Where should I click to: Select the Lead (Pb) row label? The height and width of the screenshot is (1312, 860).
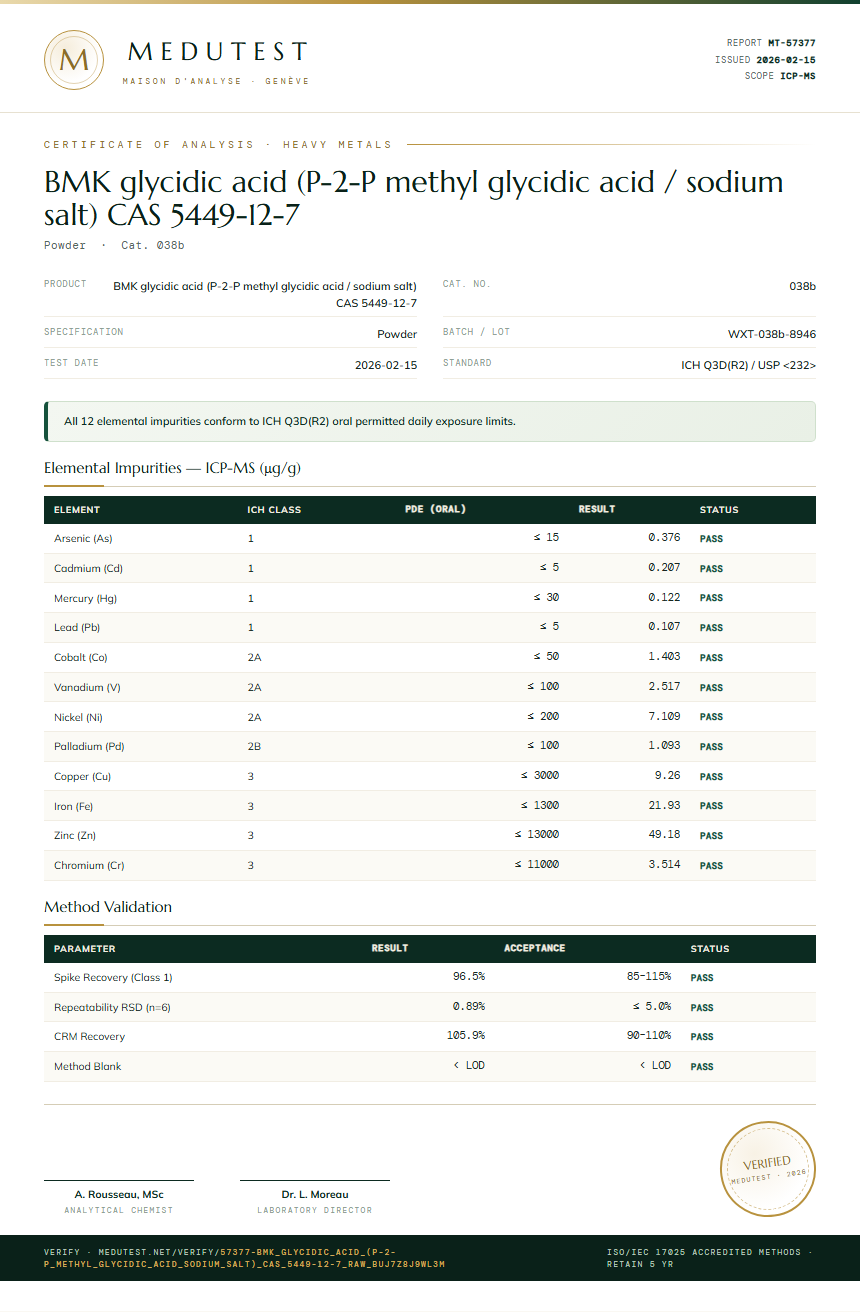77,628
